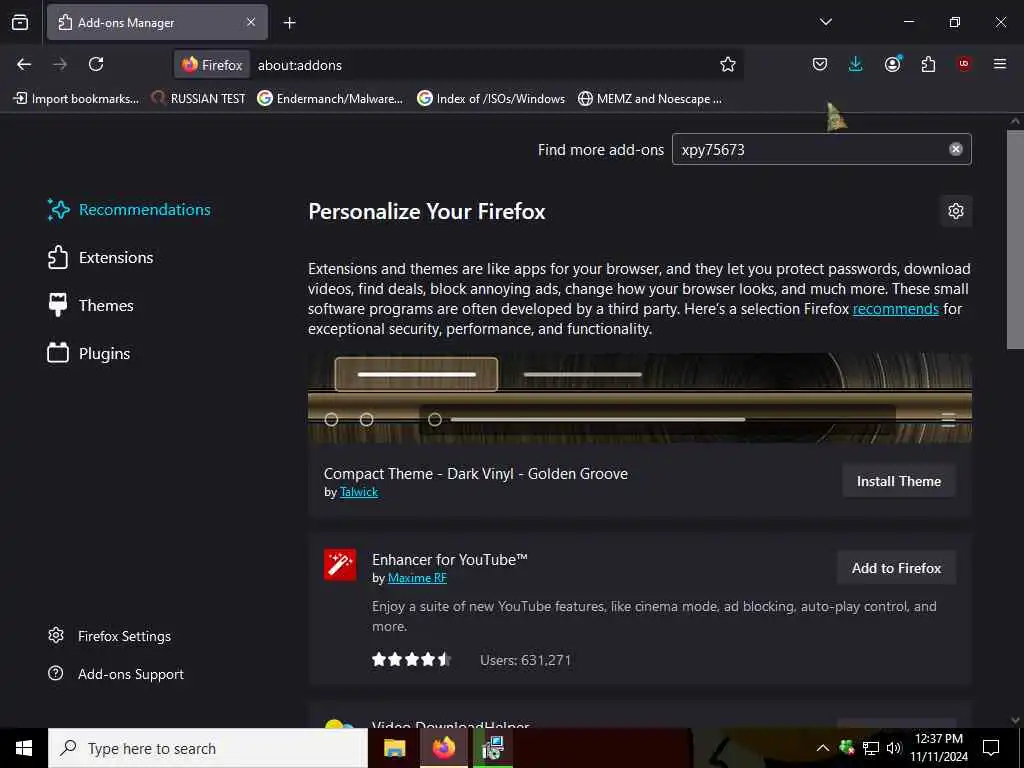
Task: Click the Firefox taskbar icon
Action: pyautogui.click(x=443, y=748)
